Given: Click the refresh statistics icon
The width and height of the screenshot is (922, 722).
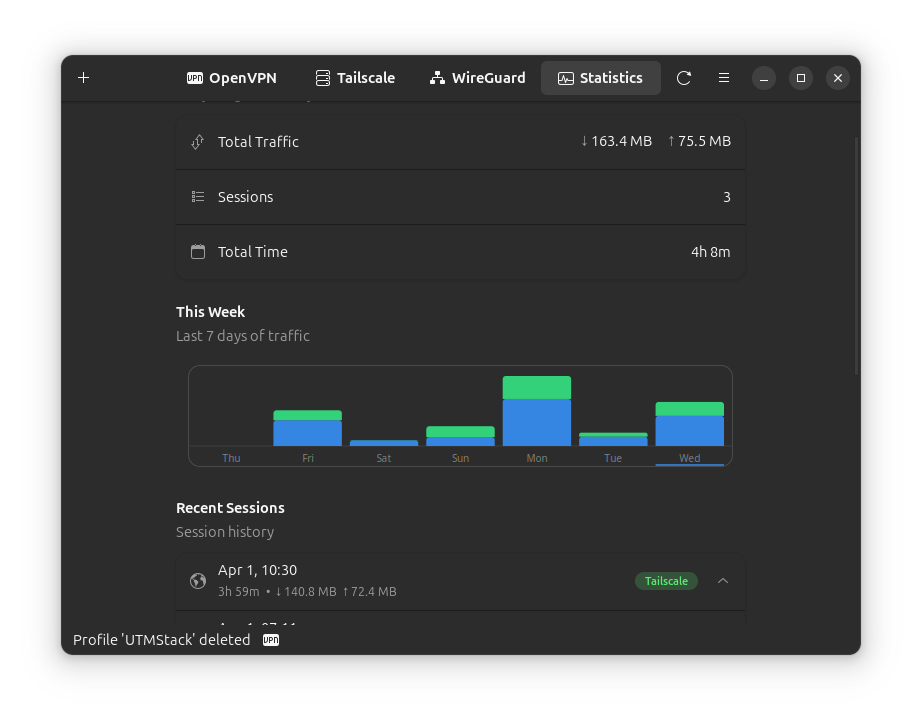Looking at the screenshot, I should tap(683, 78).
